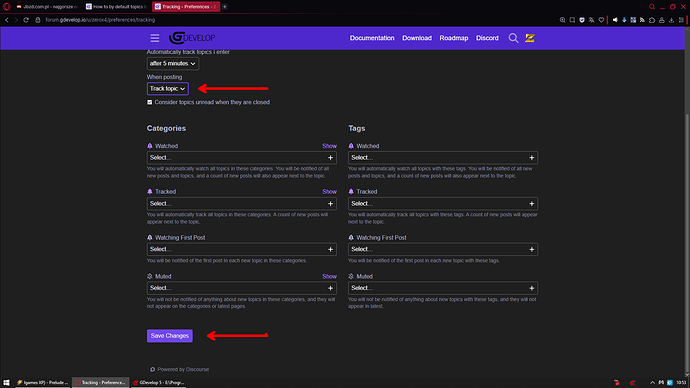Open the Windows Start button
This screenshot has height=388, width=690.
(x=6, y=383)
